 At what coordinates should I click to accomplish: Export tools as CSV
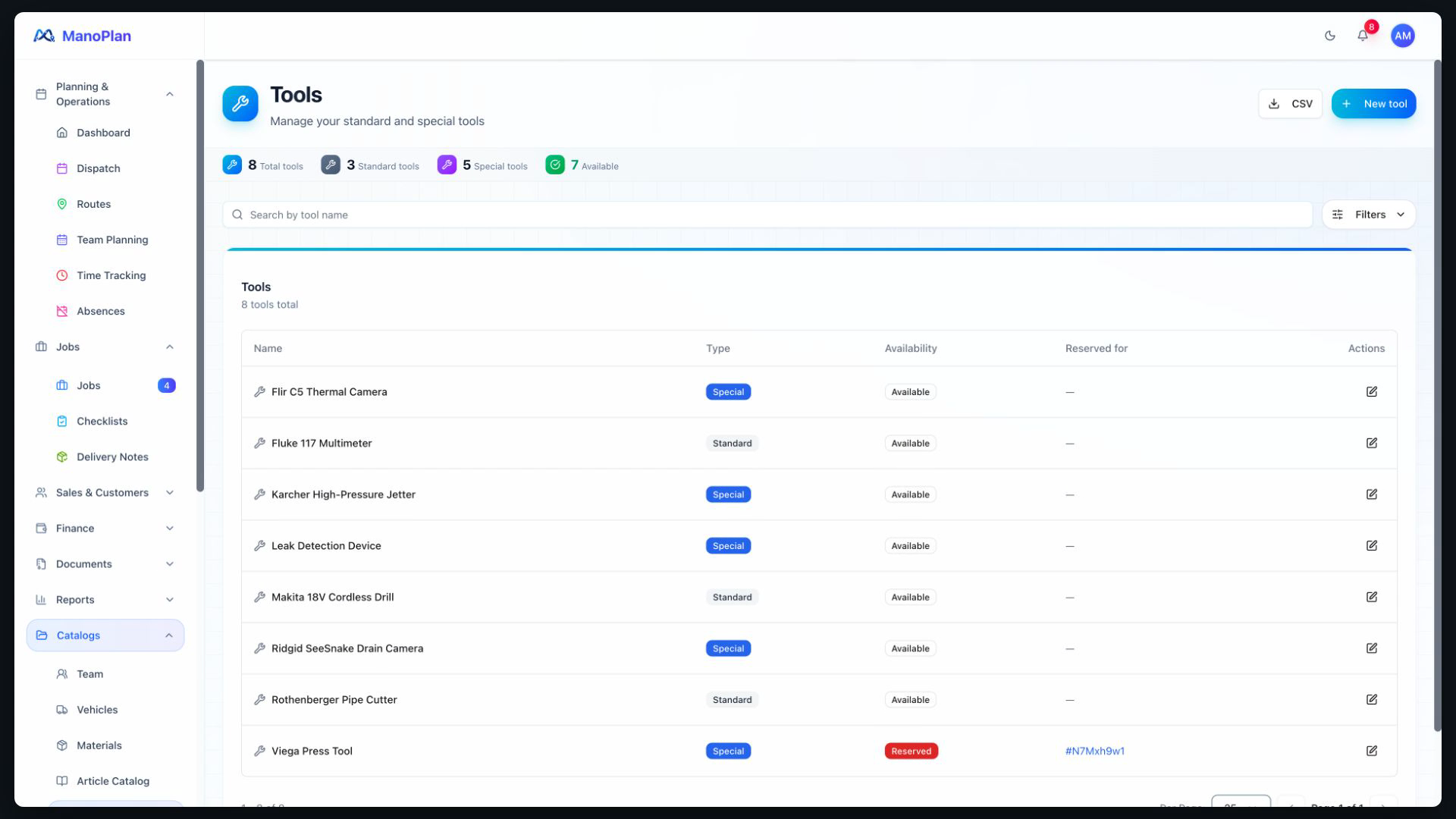[x=1289, y=104]
